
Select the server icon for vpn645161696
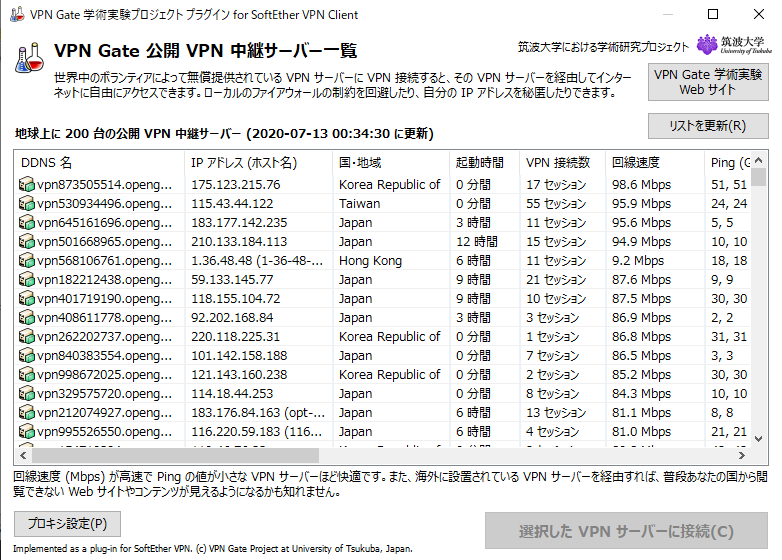pyautogui.click(x=27, y=223)
